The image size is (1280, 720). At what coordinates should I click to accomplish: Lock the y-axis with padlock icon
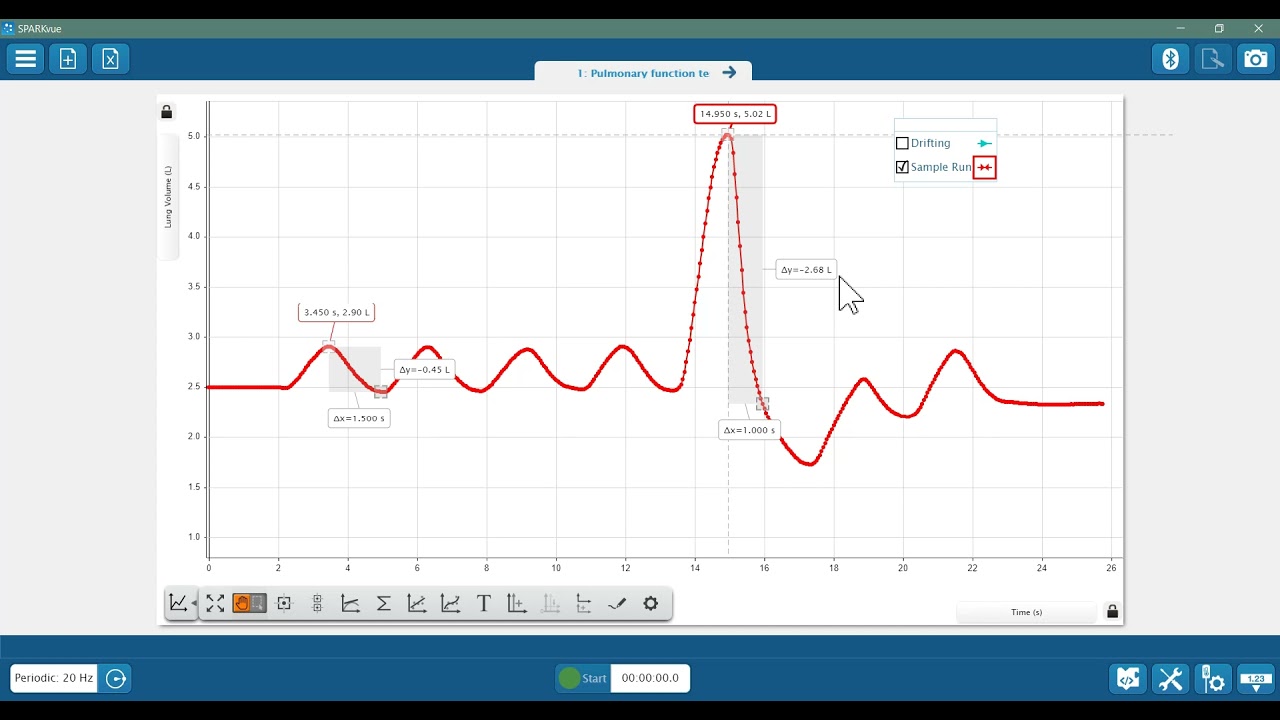tap(167, 112)
